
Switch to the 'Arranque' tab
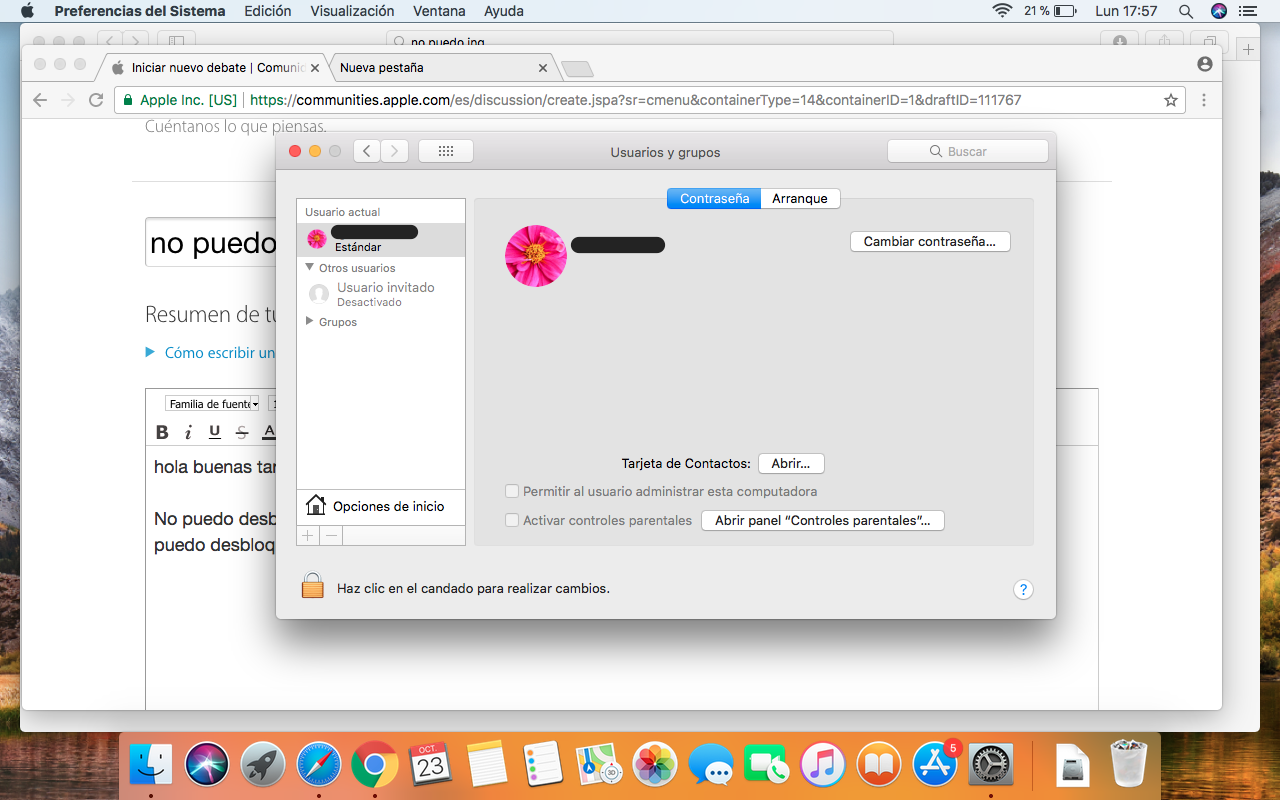pyautogui.click(x=800, y=198)
